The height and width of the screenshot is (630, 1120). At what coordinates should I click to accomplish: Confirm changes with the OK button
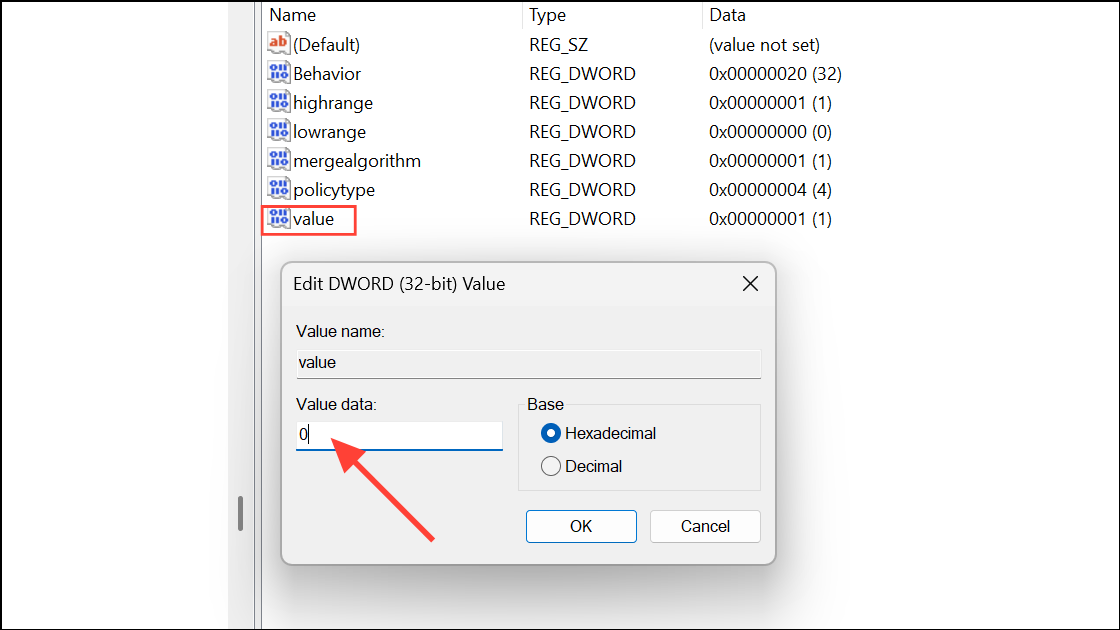pos(581,526)
